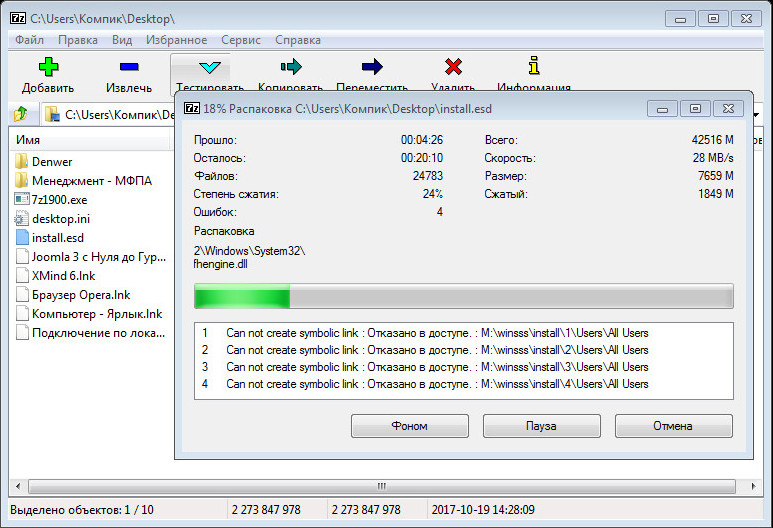Click error line 4 about install\4\Users
This screenshot has width=773, height=528.
(425, 384)
